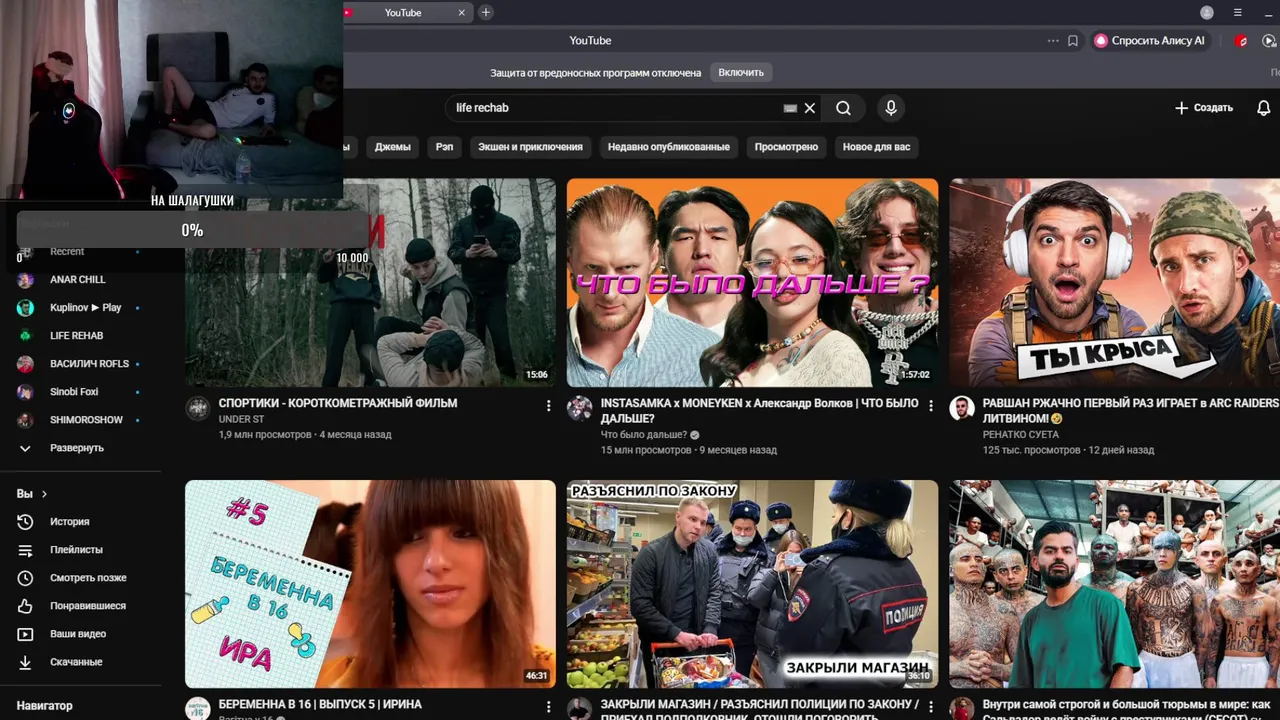Click the Навигатор sidebar heading

(x=45, y=706)
